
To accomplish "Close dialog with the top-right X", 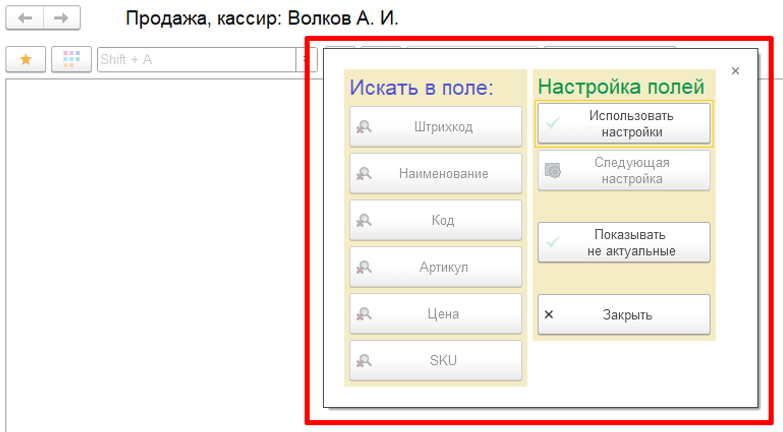I will point(736,71).
